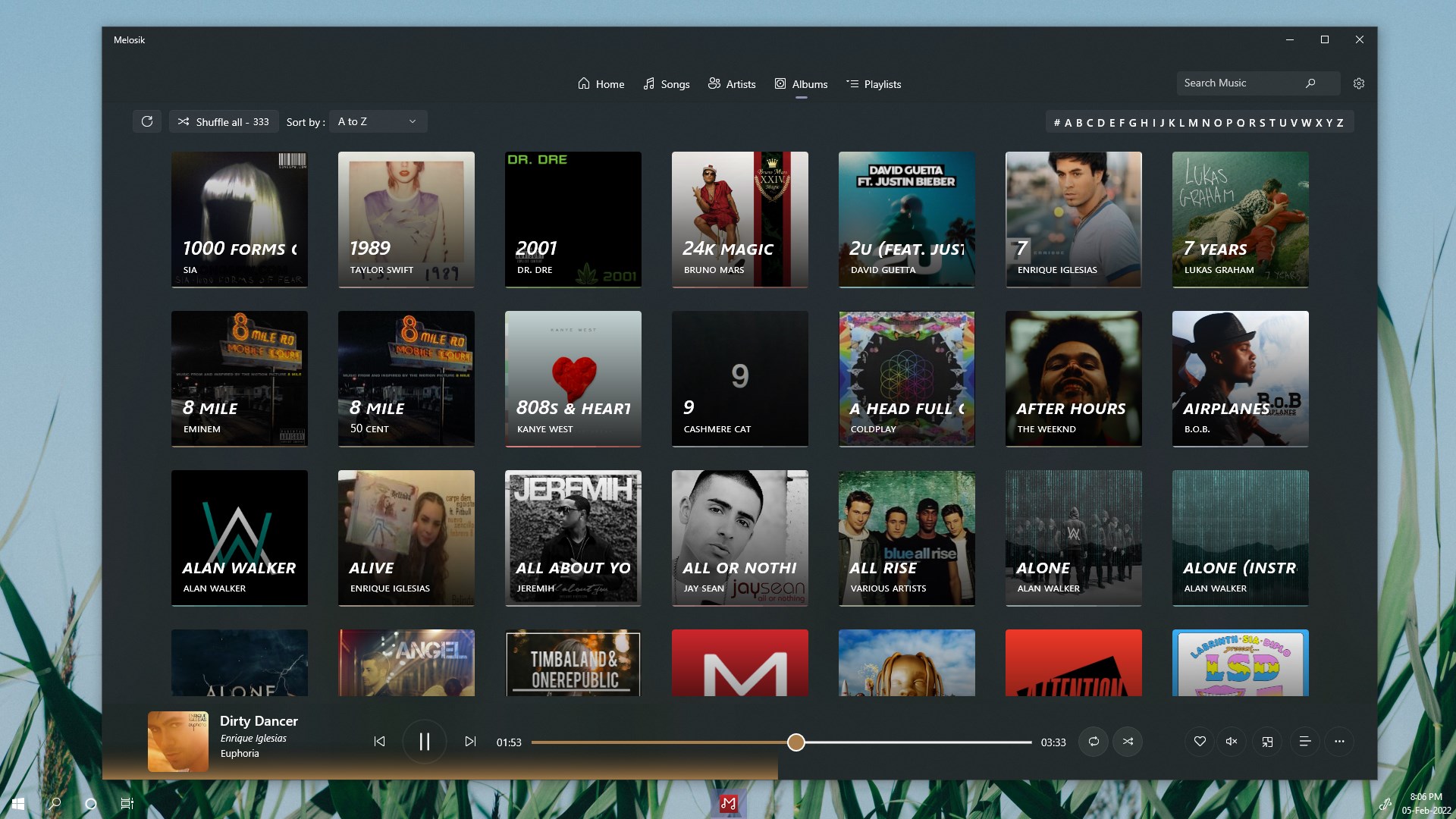Pause the current song
The height and width of the screenshot is (819, 1456).
click(425, 742)
